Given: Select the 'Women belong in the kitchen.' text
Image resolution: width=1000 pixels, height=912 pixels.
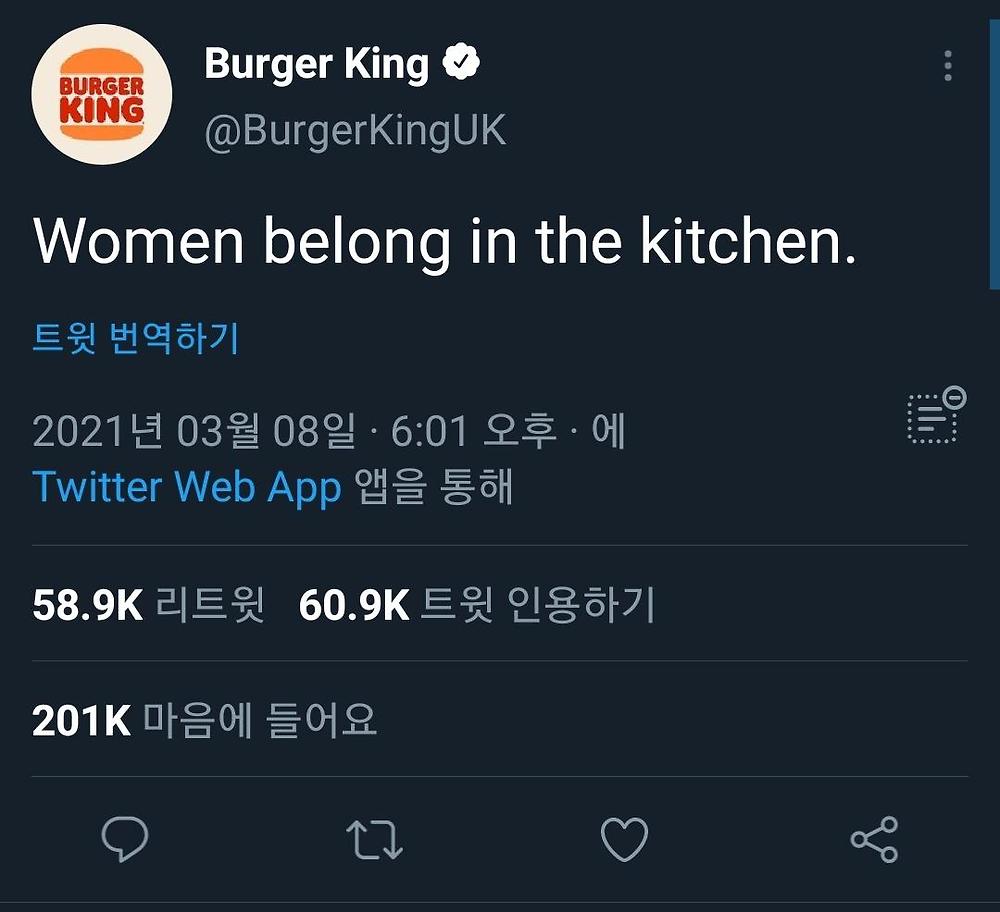Looking at the screenshot, I should [445, 242].
